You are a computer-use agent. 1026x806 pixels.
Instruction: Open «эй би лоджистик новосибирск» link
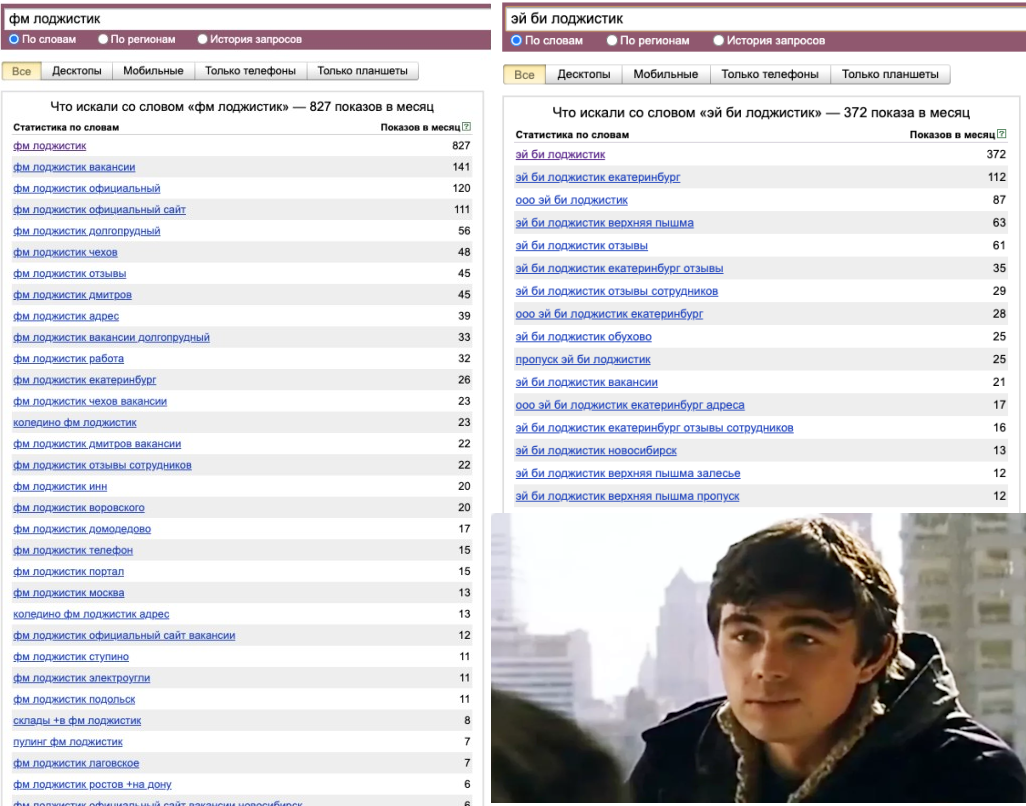[x=596, y=451]
